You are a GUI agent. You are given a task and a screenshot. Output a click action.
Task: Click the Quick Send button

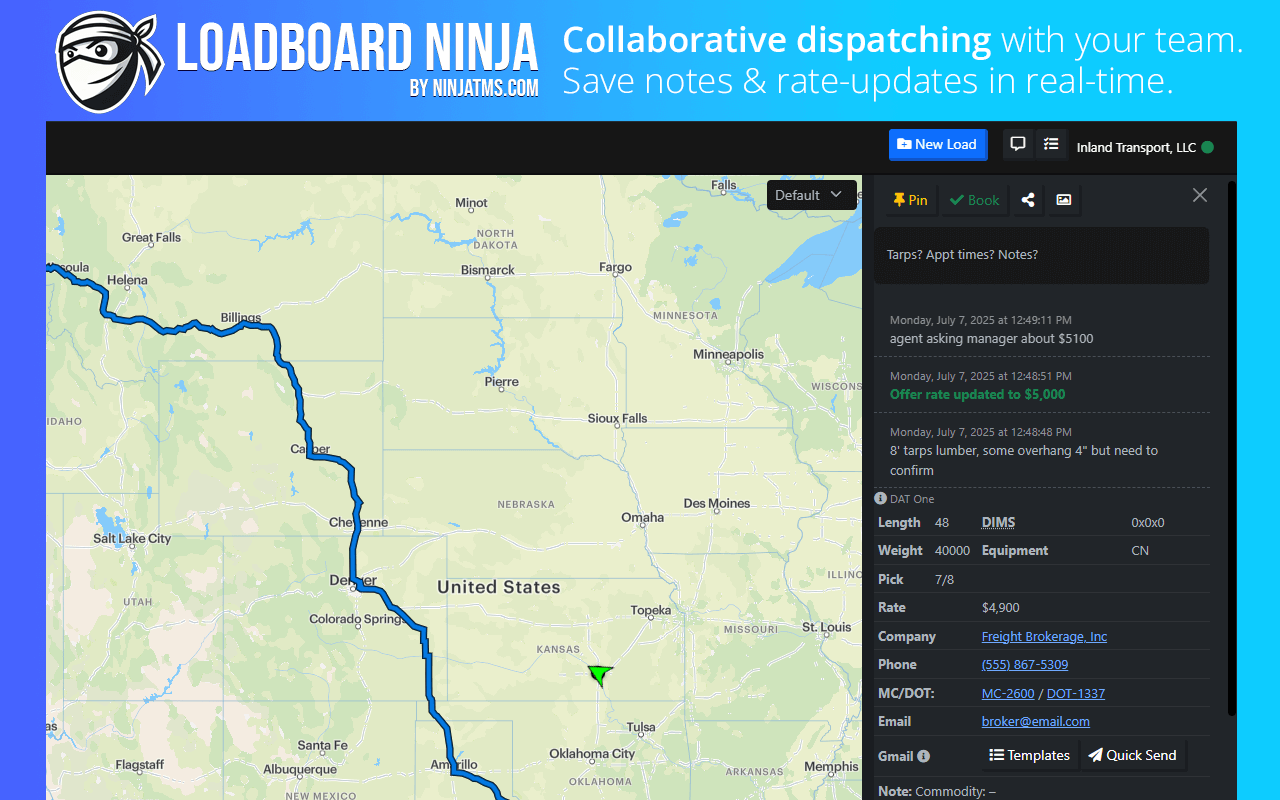tap(1133, 755)
